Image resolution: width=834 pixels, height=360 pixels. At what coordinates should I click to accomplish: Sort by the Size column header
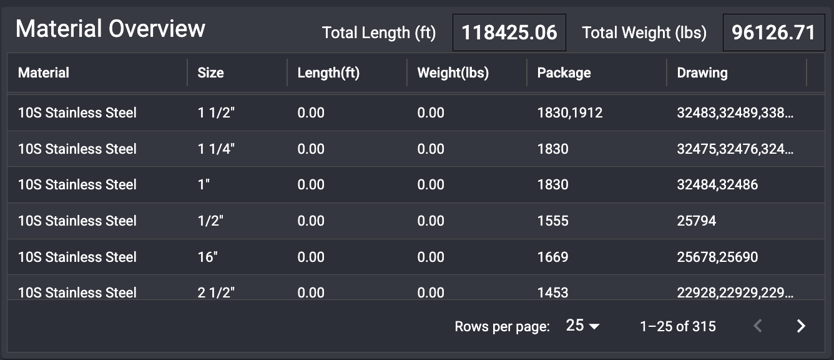coord(211,72)
